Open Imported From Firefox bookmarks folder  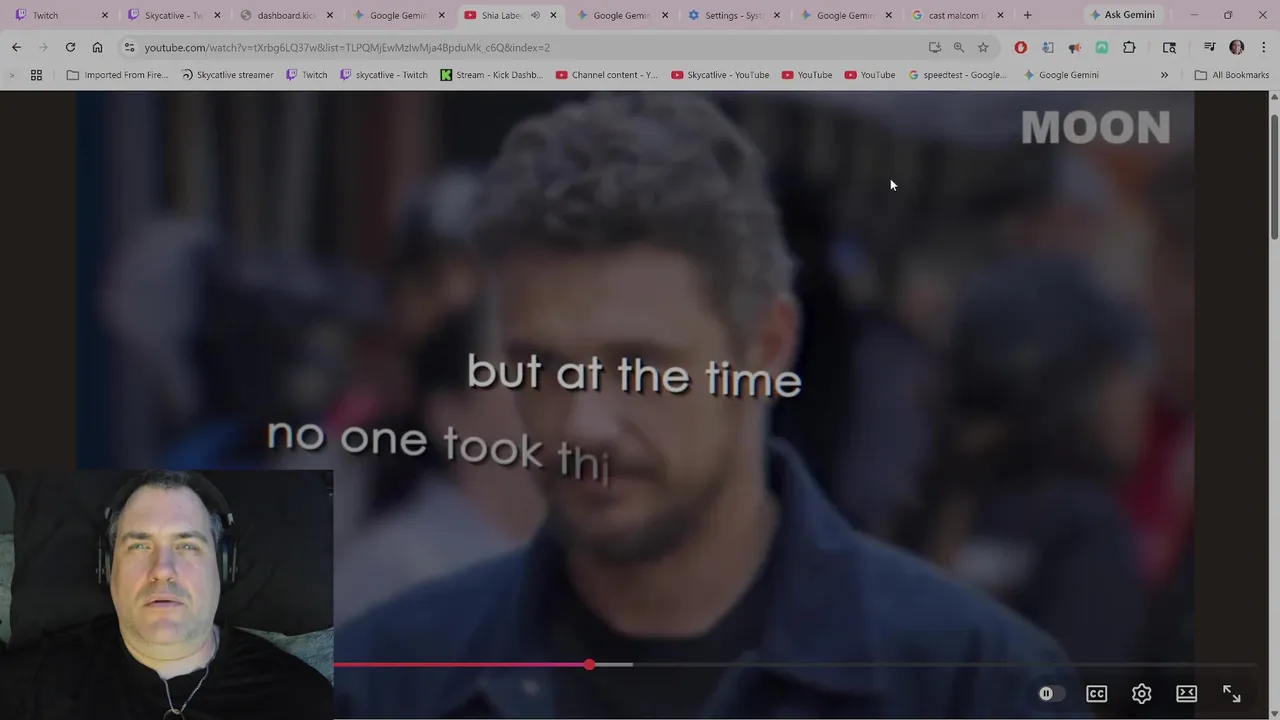[x=117, y=75]
